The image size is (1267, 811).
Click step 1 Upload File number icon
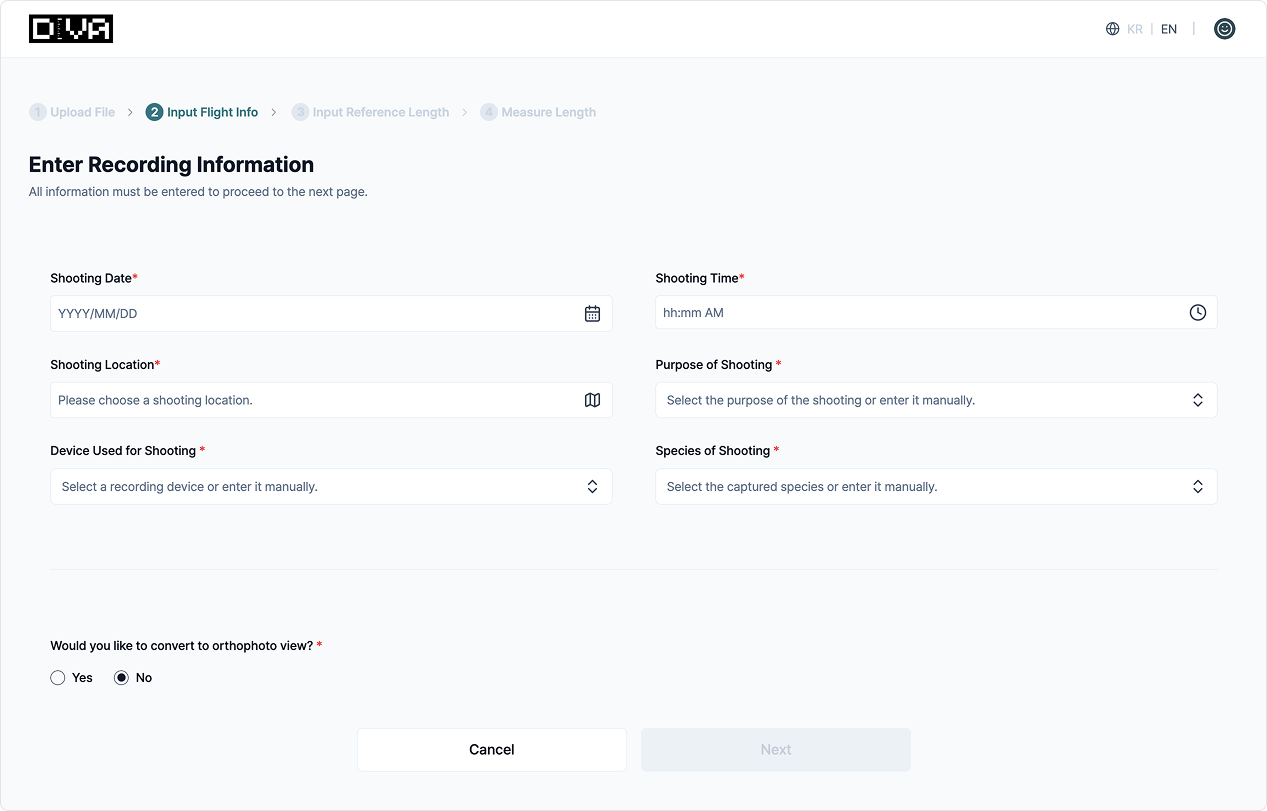coord(38,112)
